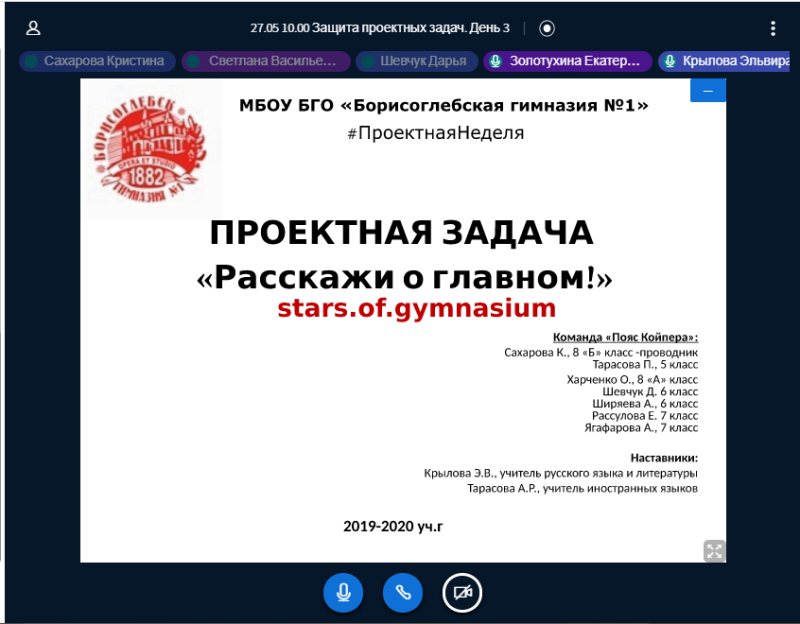This screenshot has width=800, height=624.
Task: Make the presentation fullscreen
Action: [x=713, y=550]
